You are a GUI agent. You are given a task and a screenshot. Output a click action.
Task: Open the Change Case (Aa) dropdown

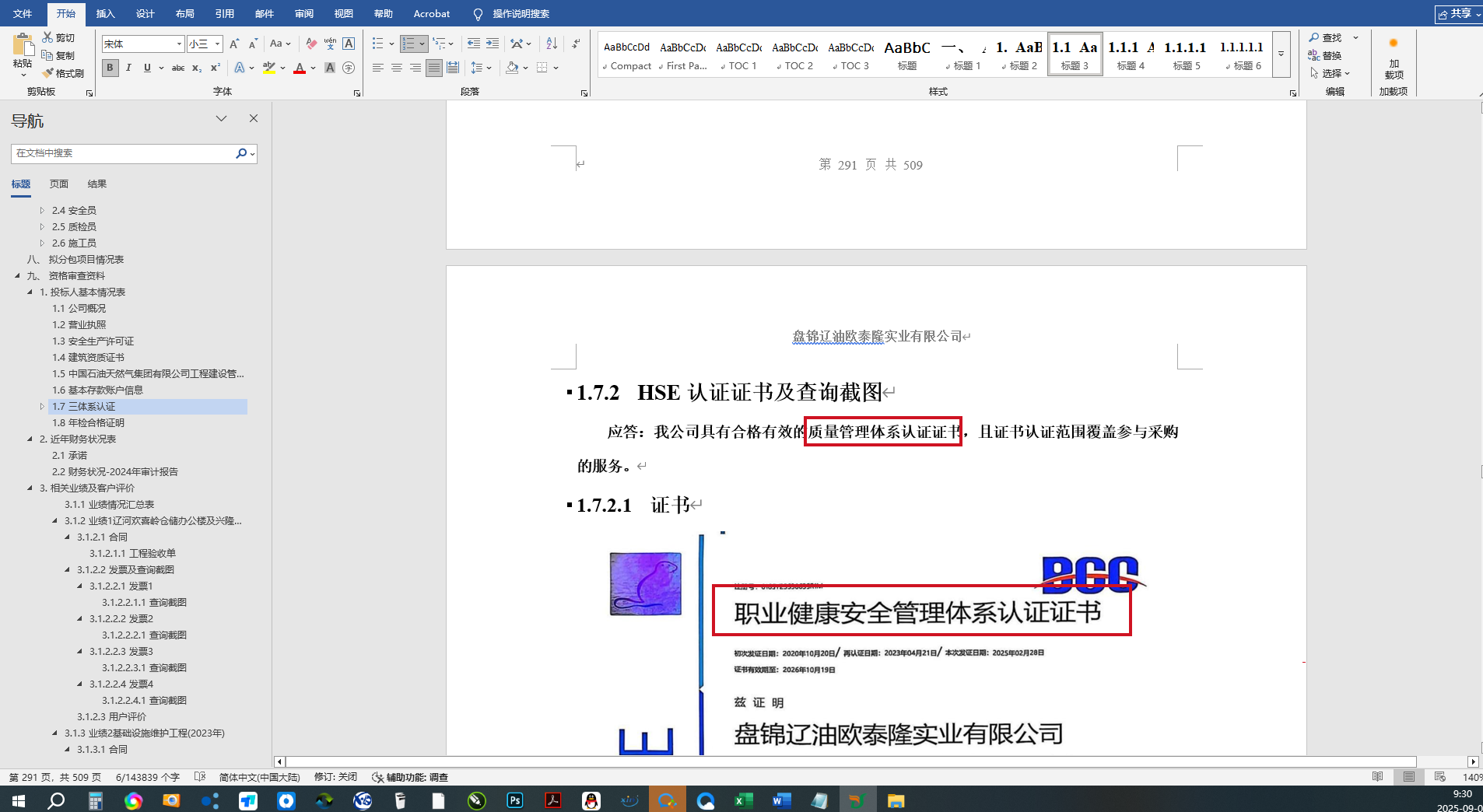point(279,44)
